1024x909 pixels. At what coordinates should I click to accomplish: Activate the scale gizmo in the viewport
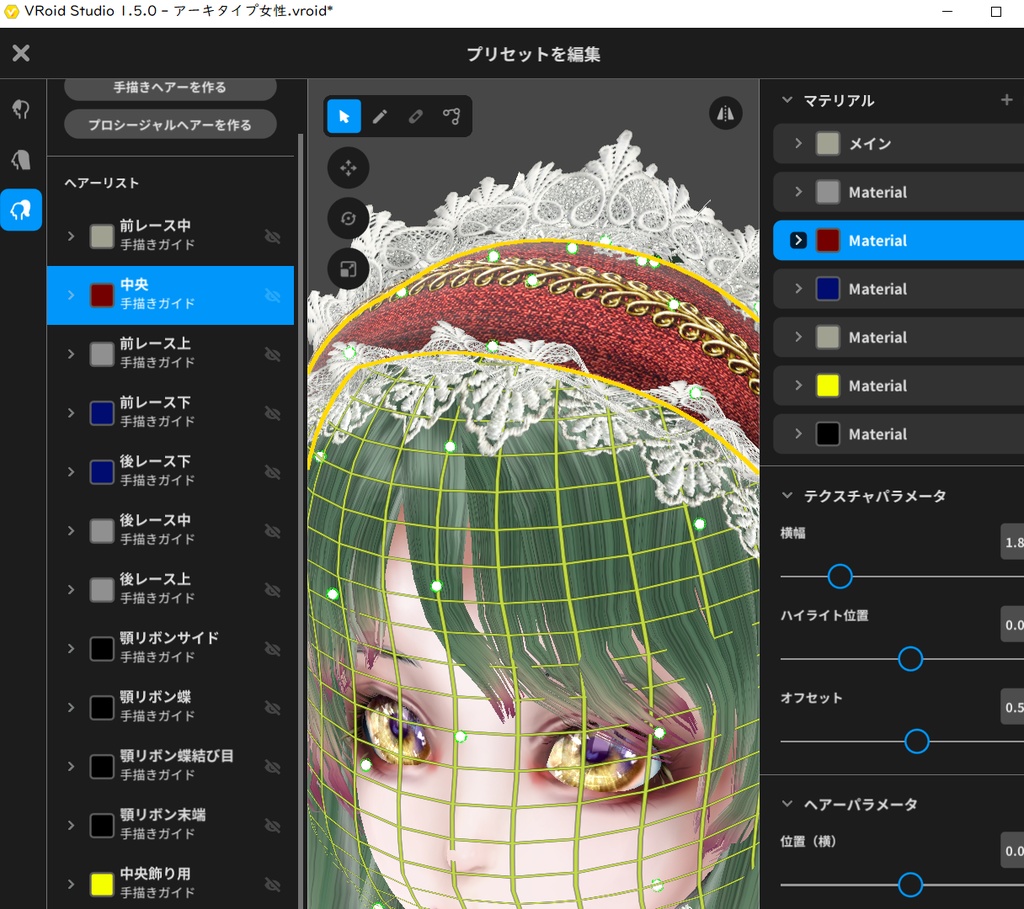(348, 268)
